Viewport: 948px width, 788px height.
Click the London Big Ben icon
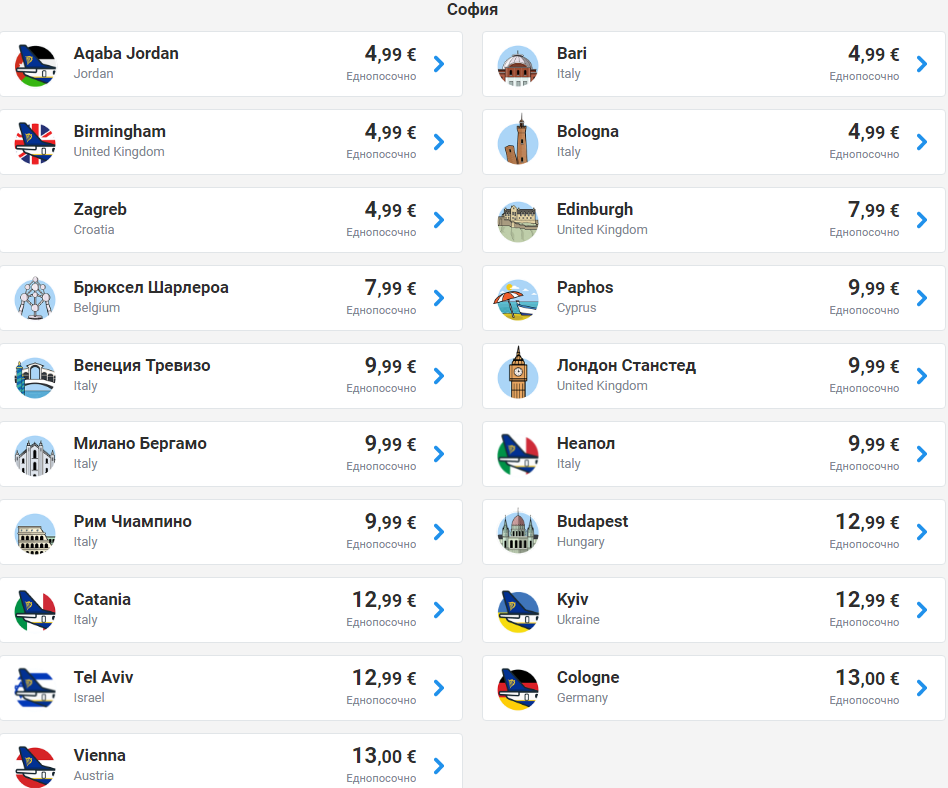[518, 377]
